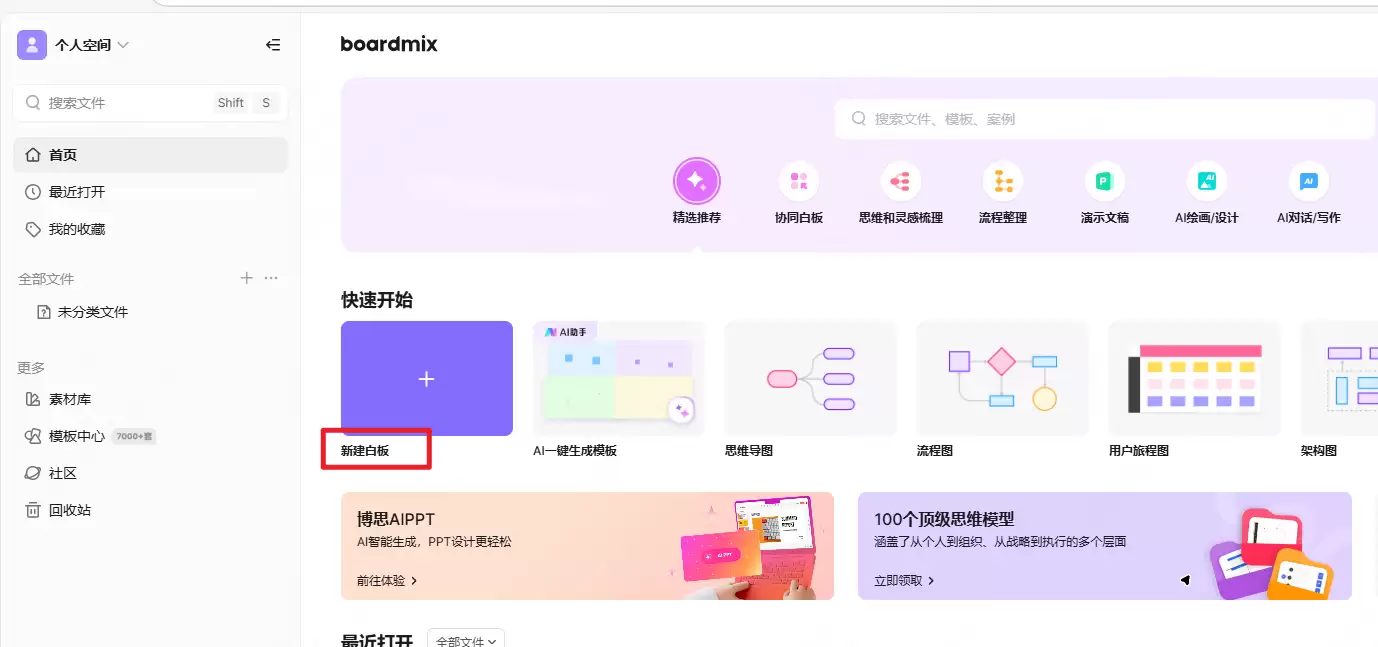
Task: Select the 协同白板 category icon
Action: click(x=799, y=181)
